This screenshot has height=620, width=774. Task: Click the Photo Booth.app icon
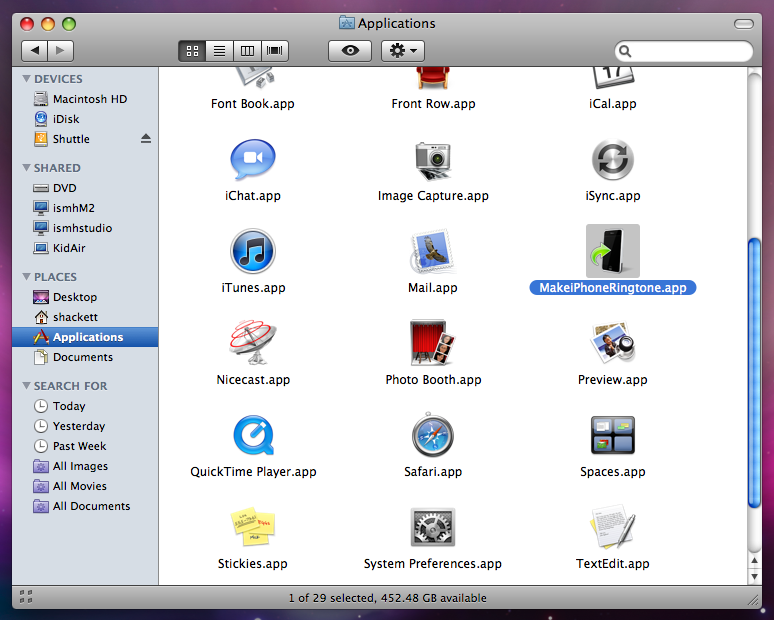(x=432, y=343)
